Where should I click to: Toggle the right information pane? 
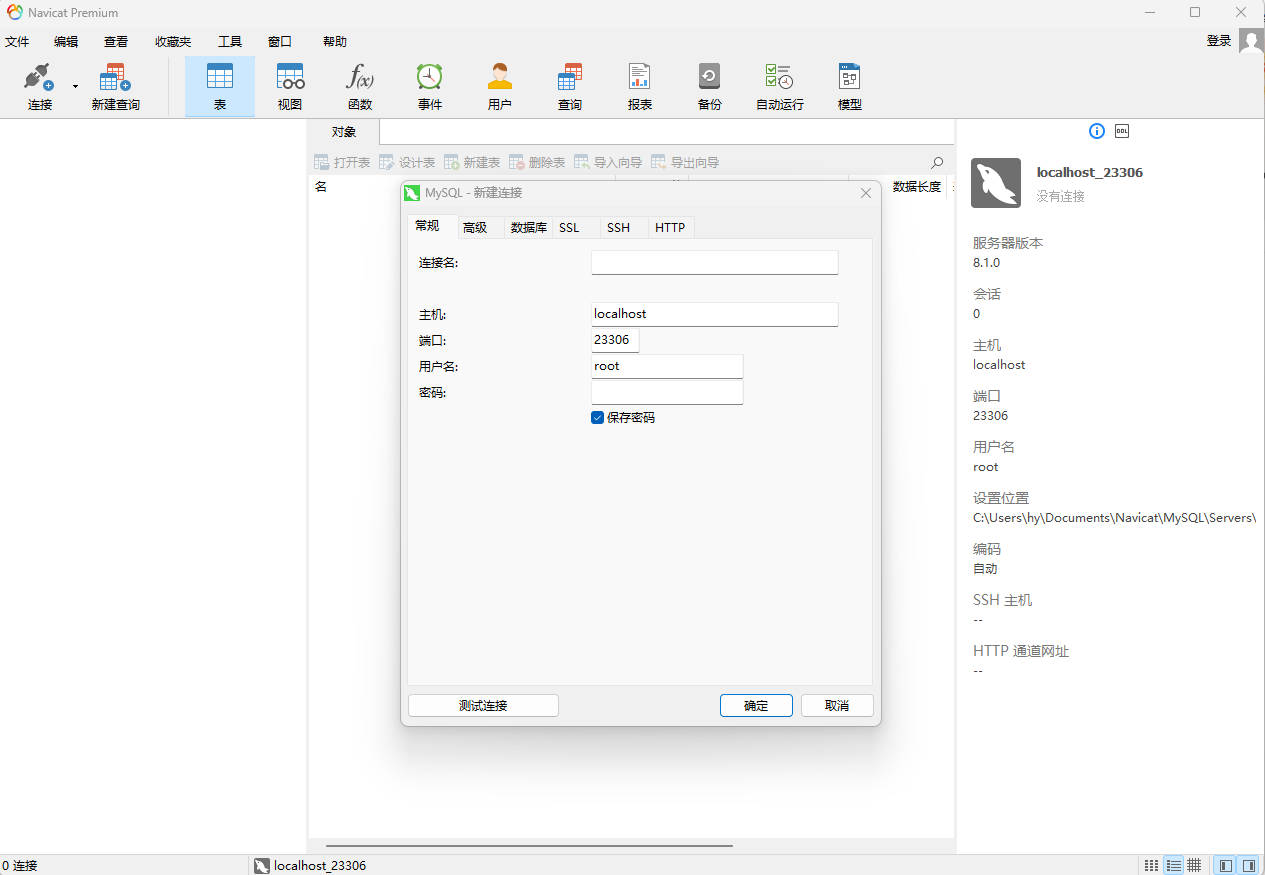(x=1249, y=865)
